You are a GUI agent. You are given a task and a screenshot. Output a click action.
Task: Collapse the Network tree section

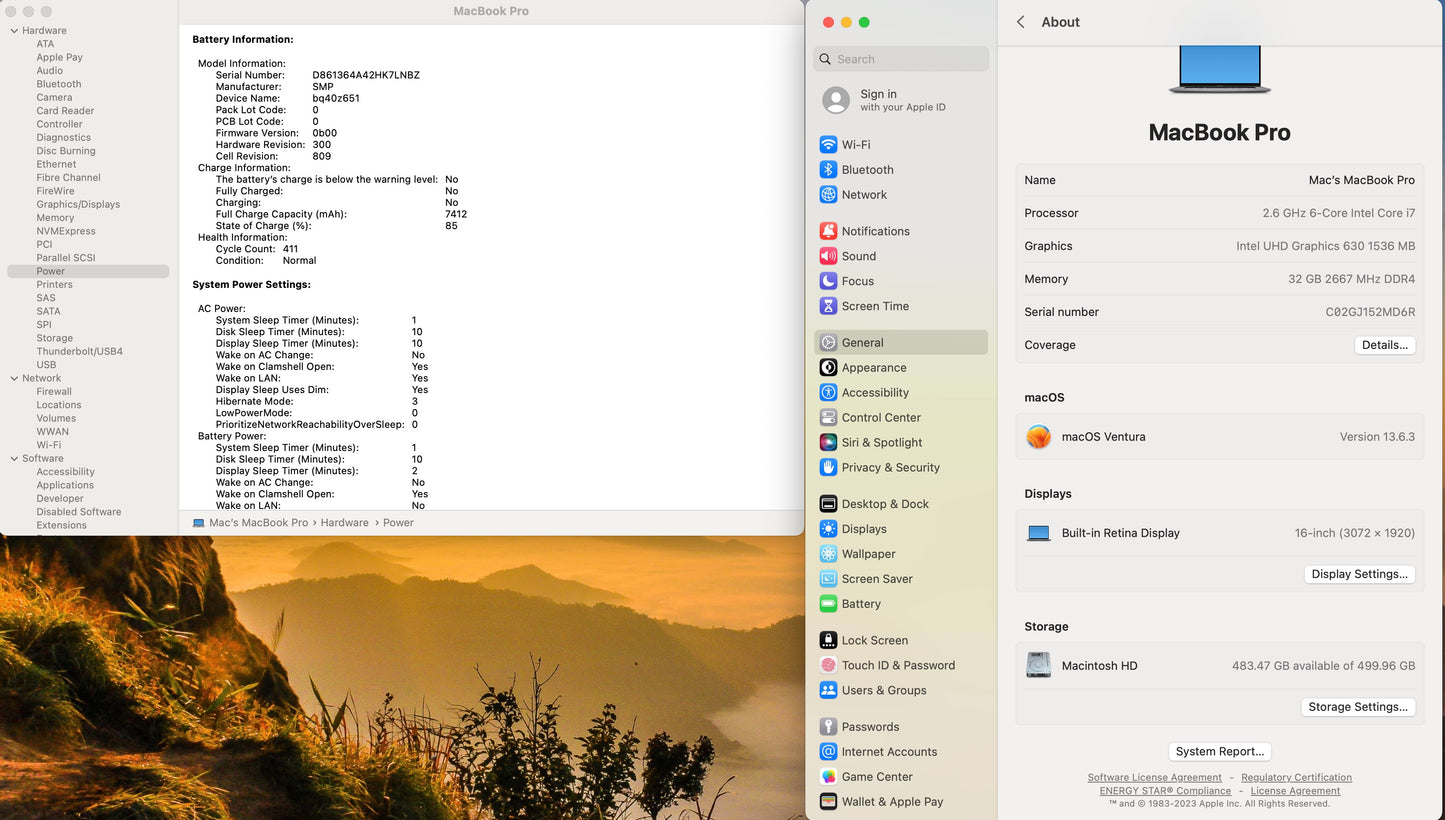pyautogui.click(x=14, y=378)
